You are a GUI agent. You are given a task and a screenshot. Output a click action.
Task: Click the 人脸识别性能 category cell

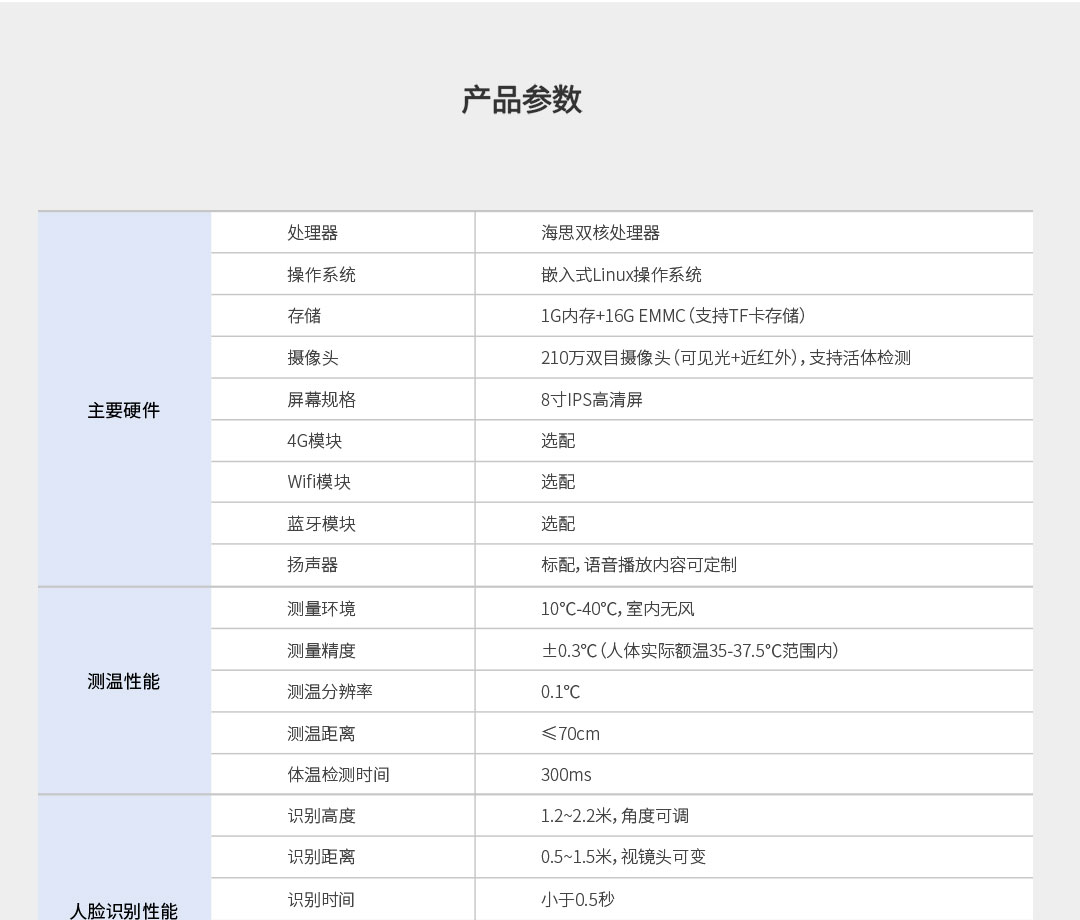[124, 910]
